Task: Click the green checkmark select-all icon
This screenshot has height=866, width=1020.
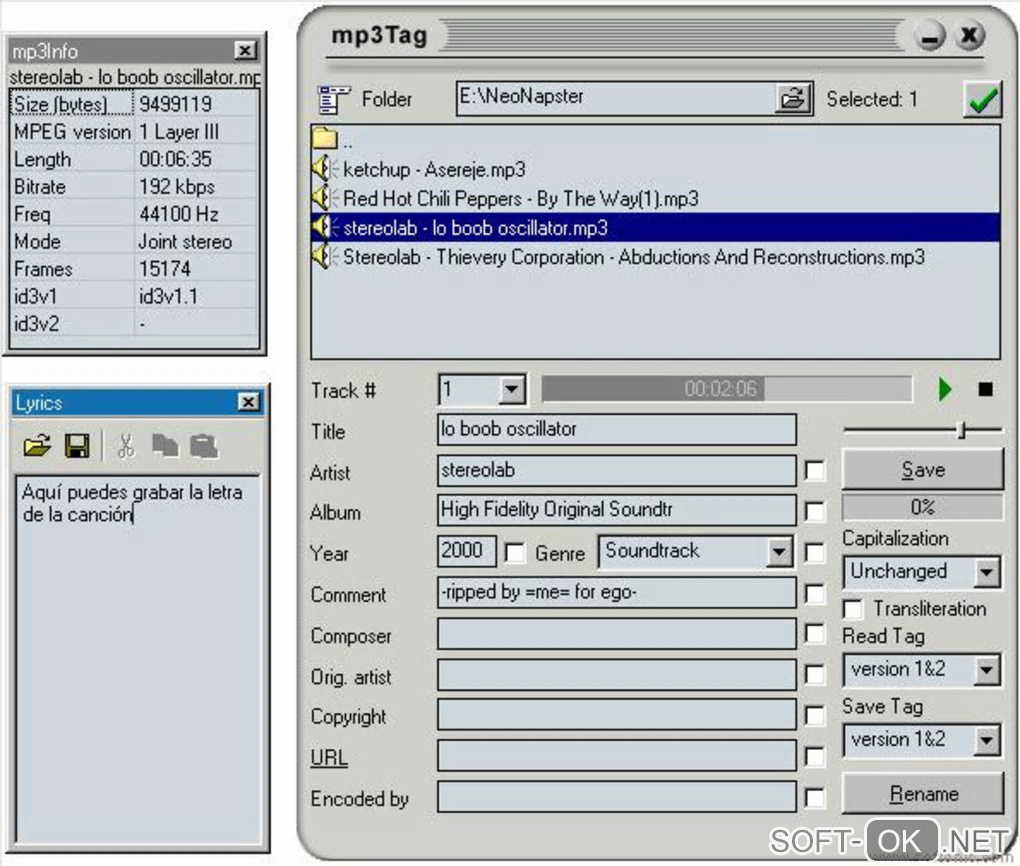Action: click(982, 100)
